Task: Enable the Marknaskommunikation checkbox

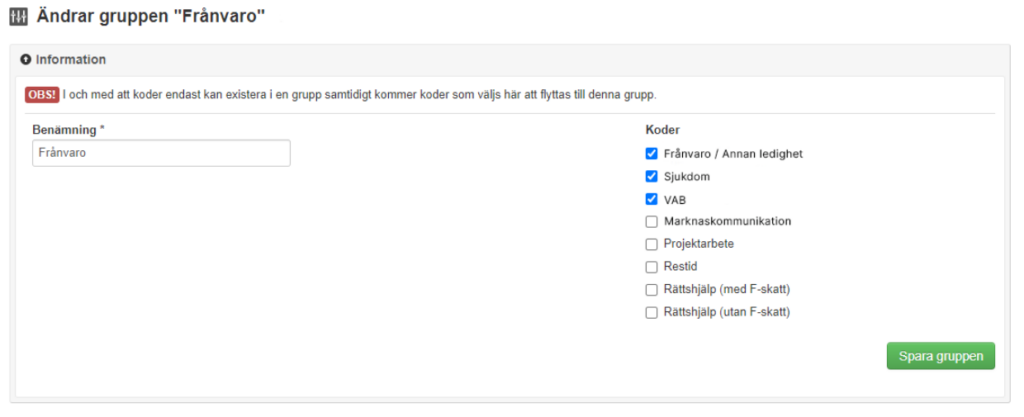Action: tap(652, 221)
